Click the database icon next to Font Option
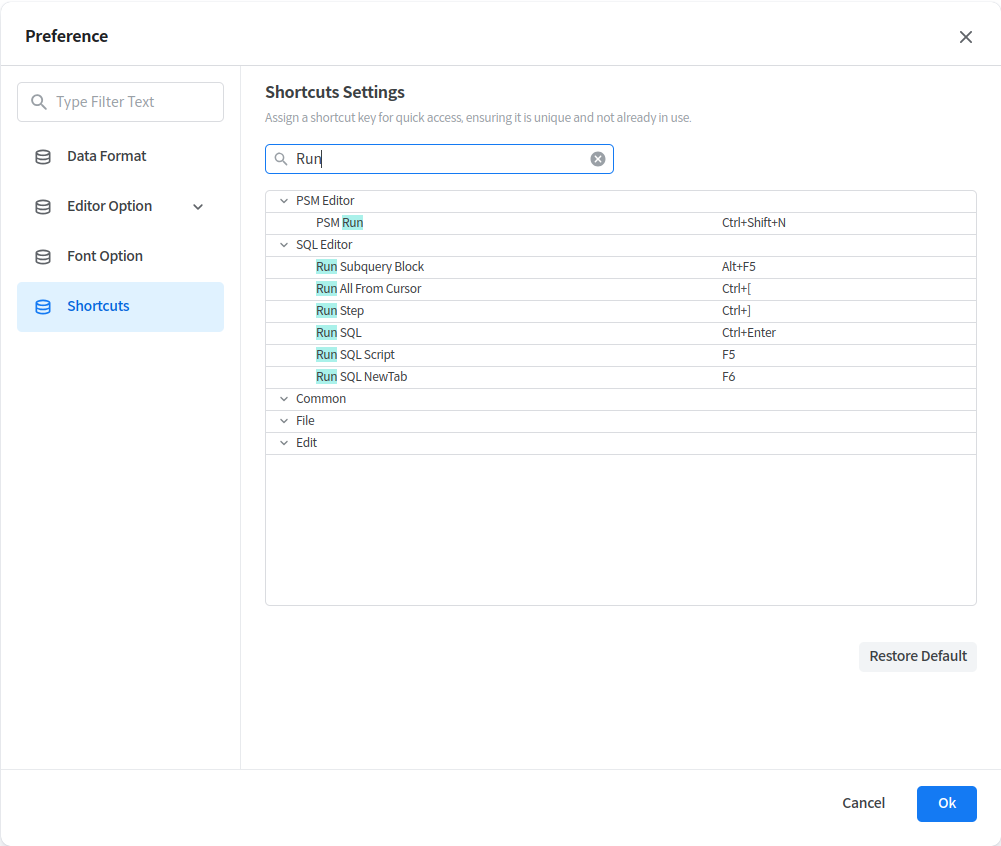The width and height of the screenshot is (1001, 846). pos(43,257)
